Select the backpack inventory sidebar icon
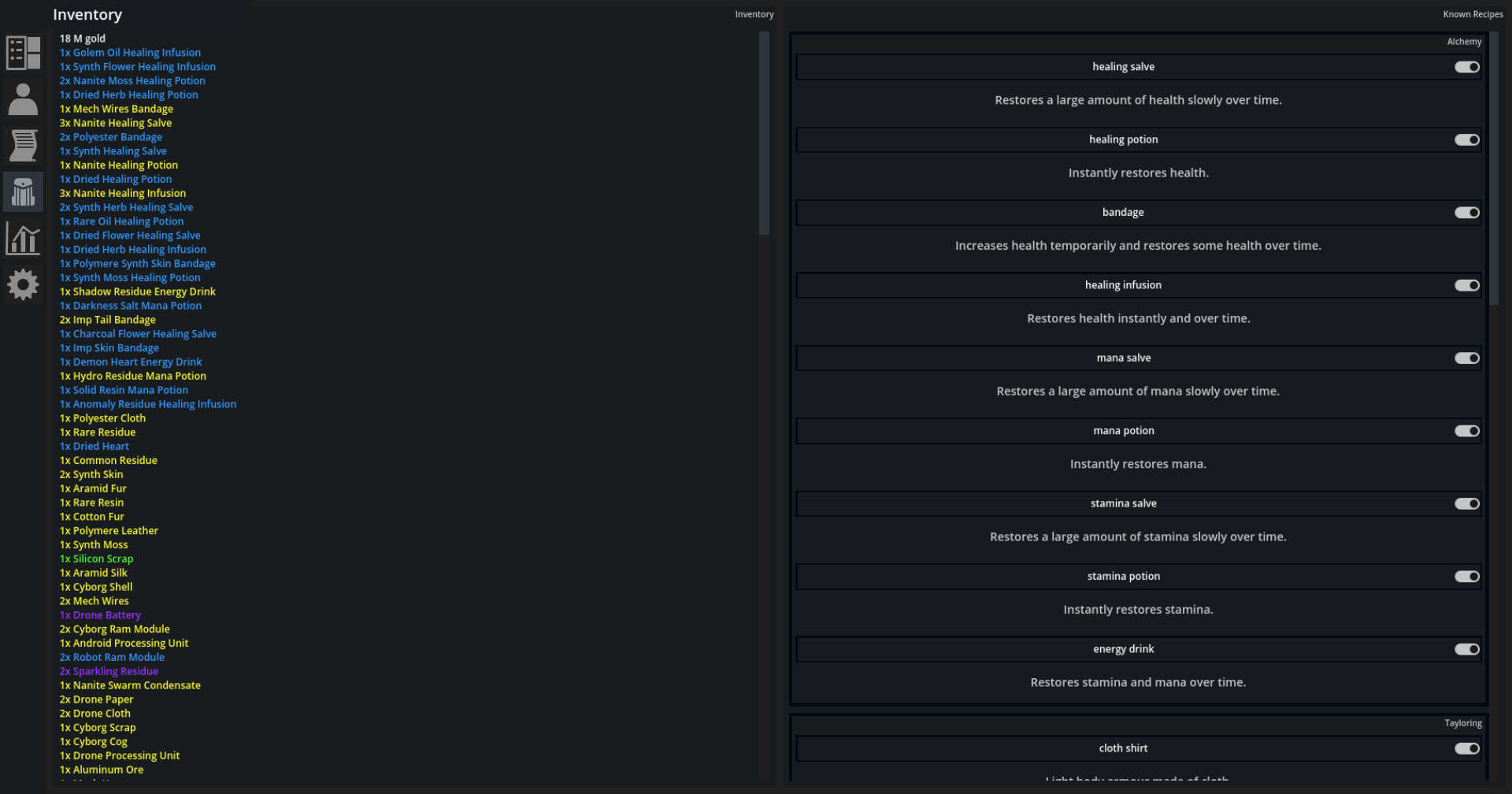 coord(23,191)
